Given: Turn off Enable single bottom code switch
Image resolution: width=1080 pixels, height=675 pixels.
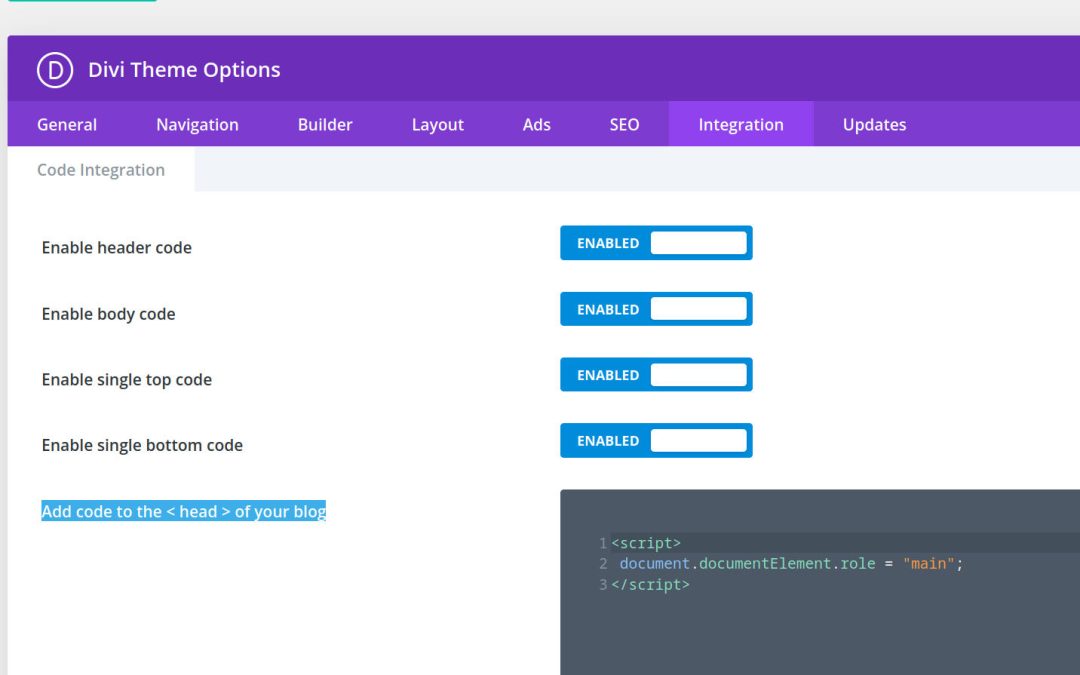Looking at the screenshot, I should tap(656, 441).
